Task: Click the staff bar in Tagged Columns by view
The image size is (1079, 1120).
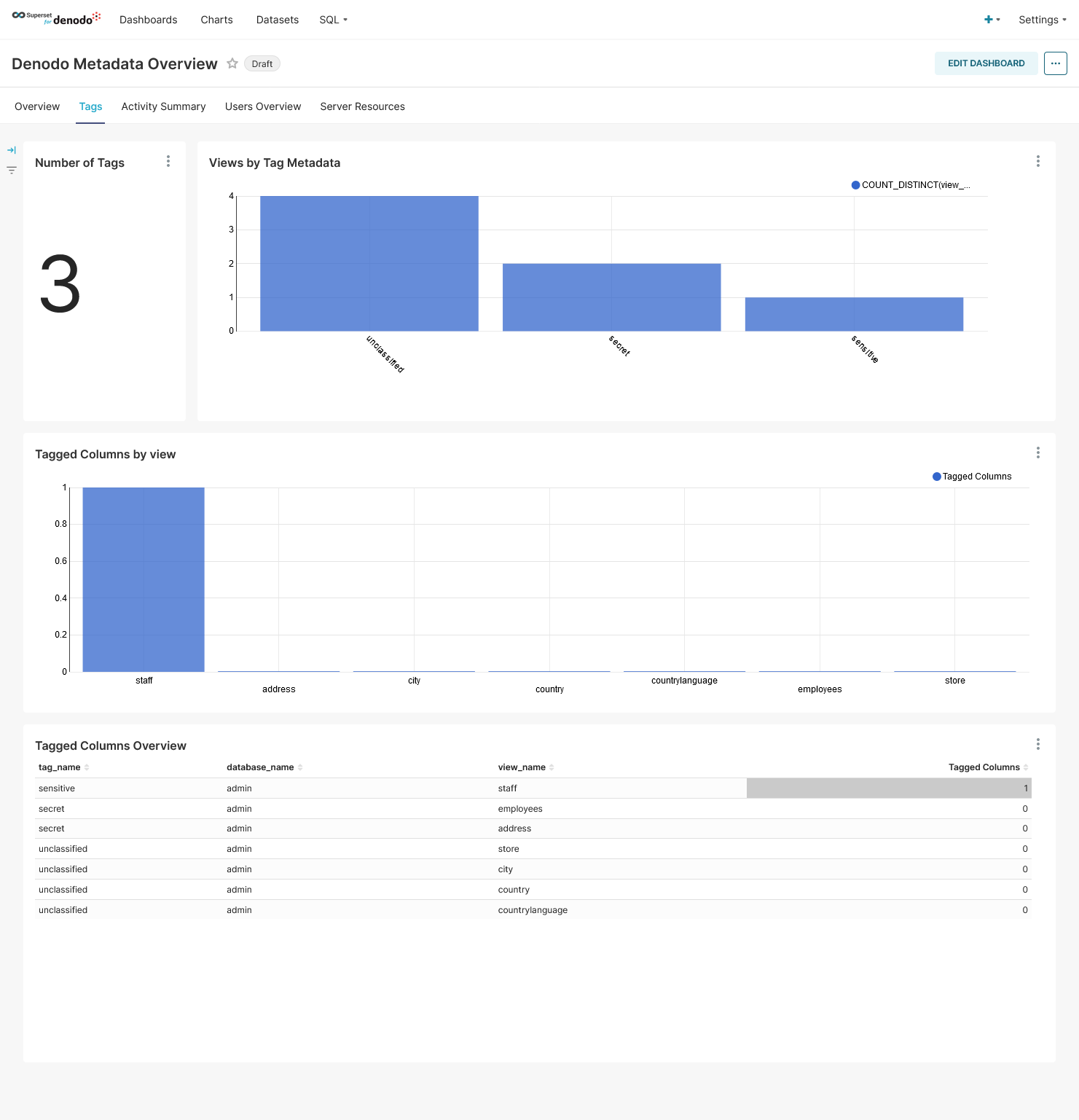Action: pos(144,579)
